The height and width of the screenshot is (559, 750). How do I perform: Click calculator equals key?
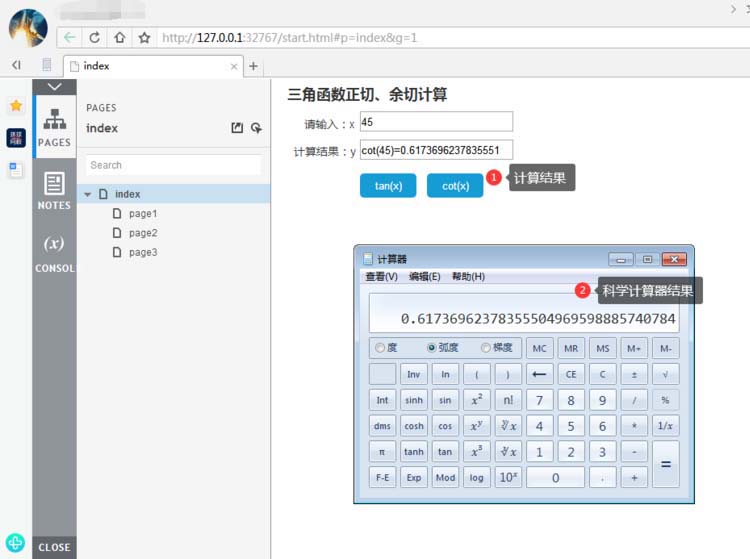[x=665, y=464]
